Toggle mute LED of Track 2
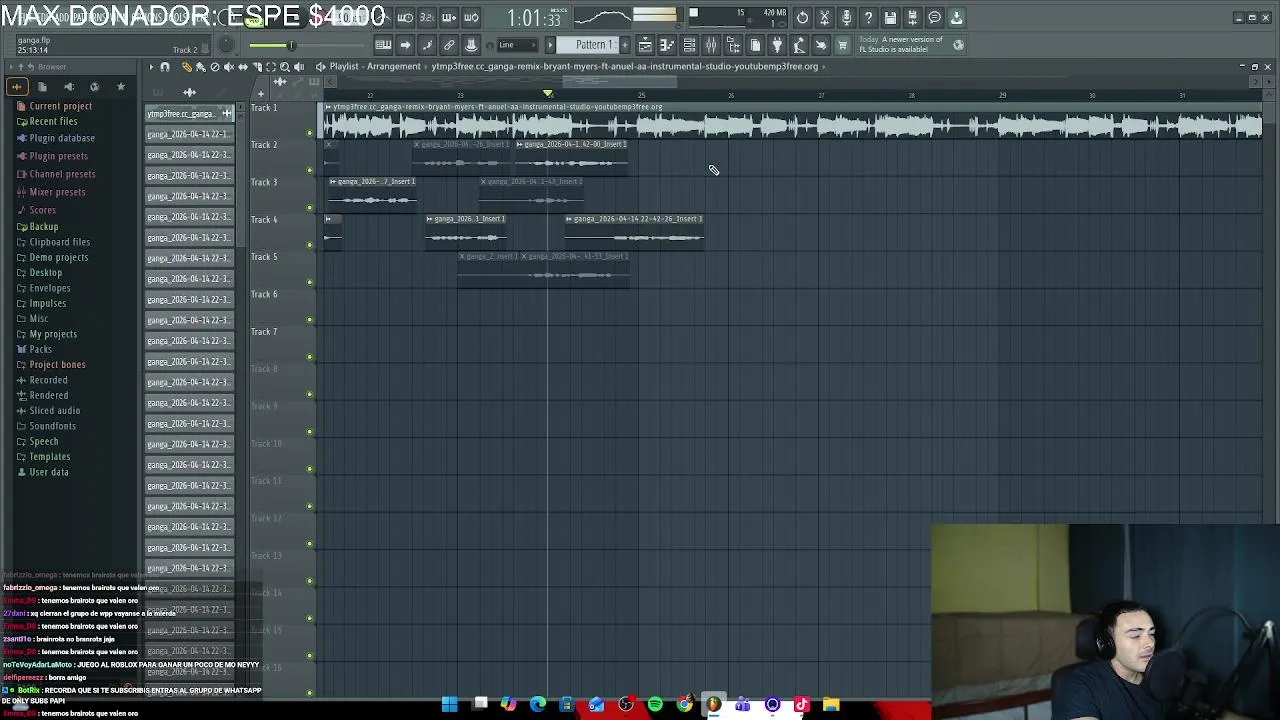This screenshot has height=720, width=1280. [310, 170]
